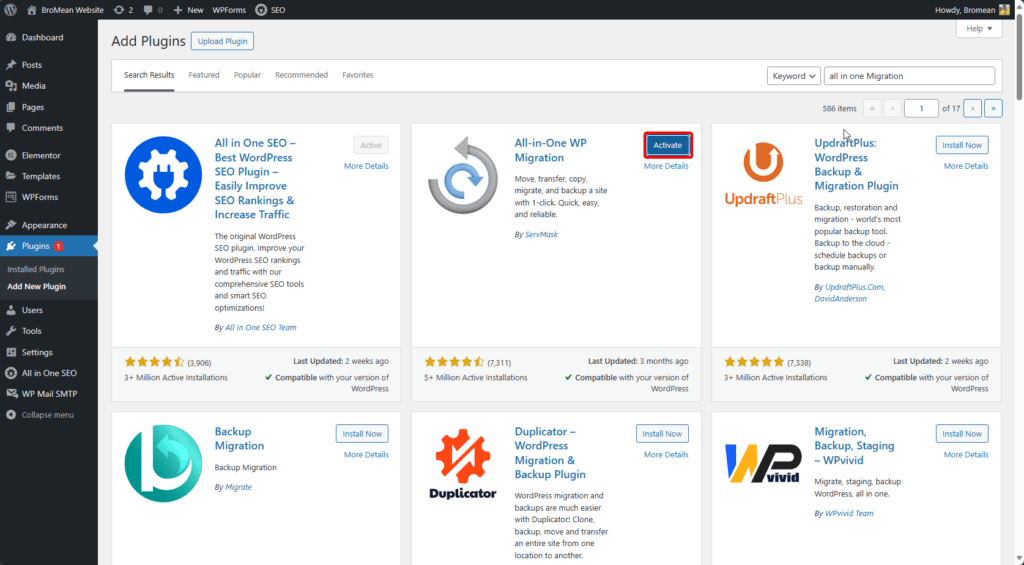Switch to the Favorites tab
This screenshot has width=1024, height=565.
point(357,75)
